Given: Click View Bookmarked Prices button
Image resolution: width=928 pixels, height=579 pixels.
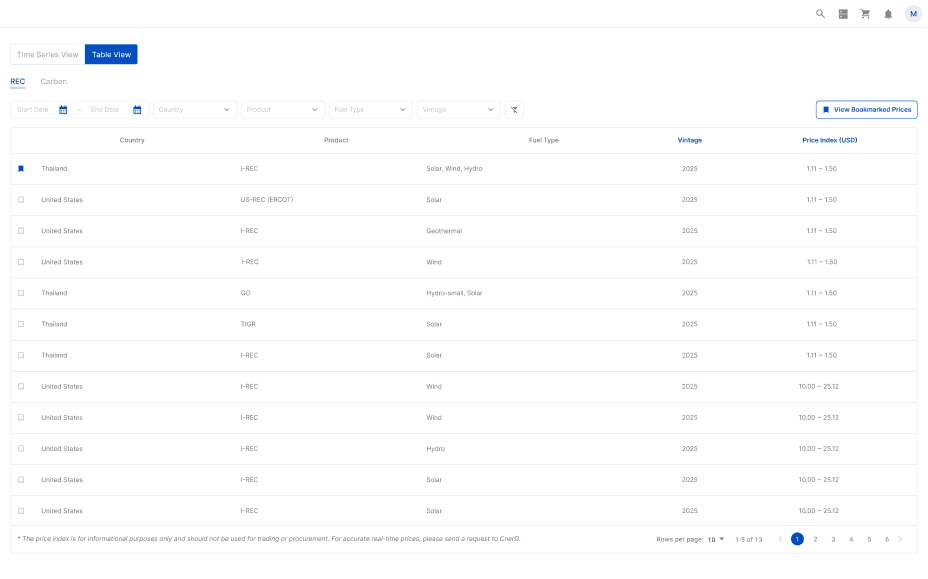Looking at the screenshot, I should (x=866, y=110).
